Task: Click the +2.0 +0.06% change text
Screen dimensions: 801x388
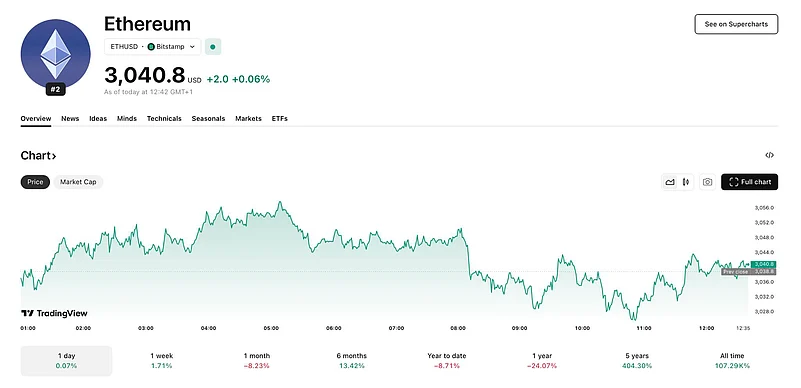Action: [238, 79]
